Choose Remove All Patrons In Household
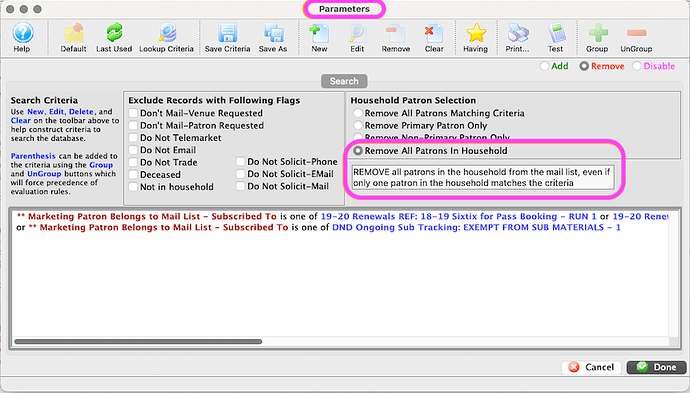This screenshot has height=393, width=690. coord(358,151)
